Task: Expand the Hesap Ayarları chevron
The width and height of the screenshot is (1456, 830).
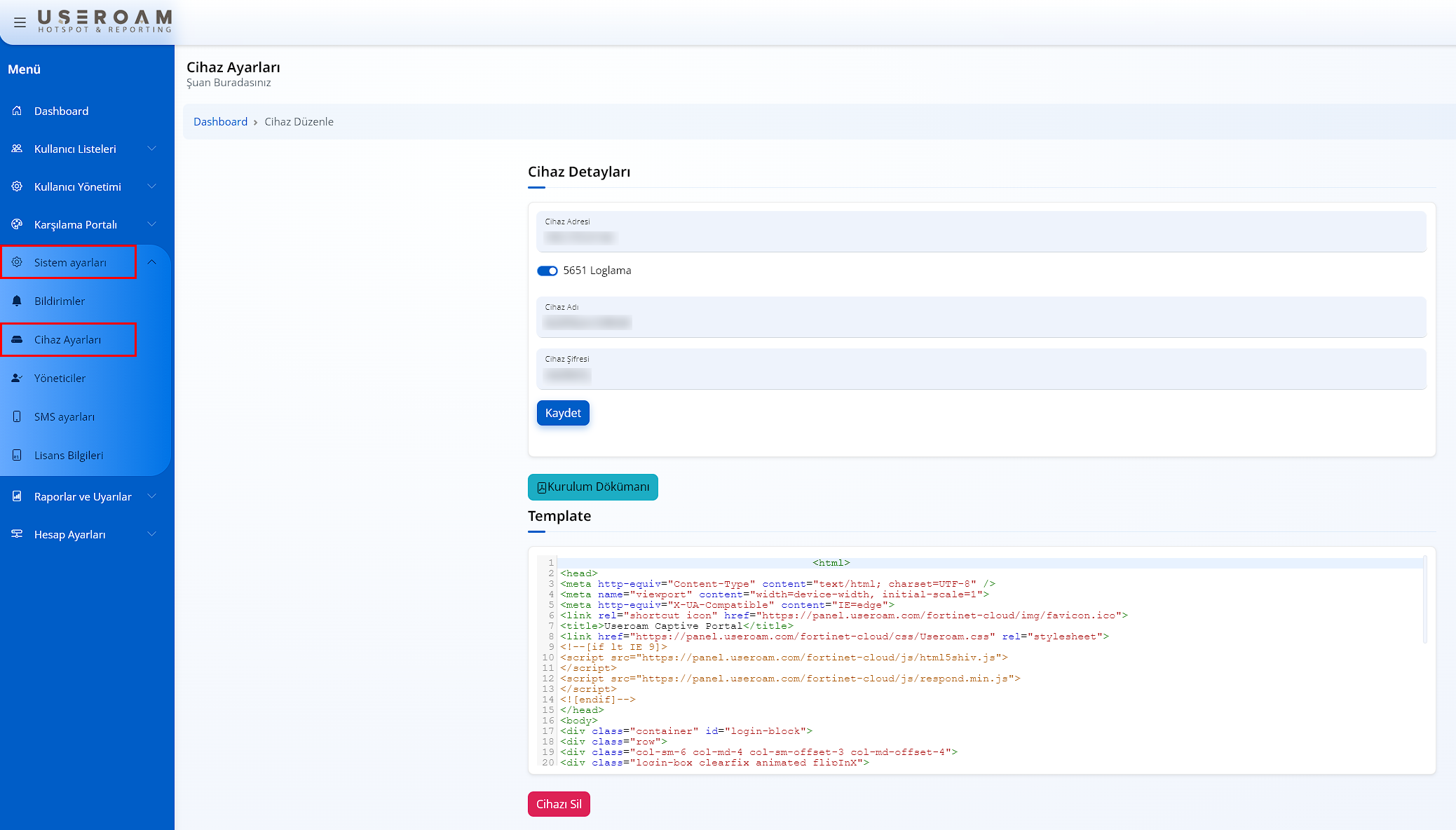Action: click(x=151, y=534)
